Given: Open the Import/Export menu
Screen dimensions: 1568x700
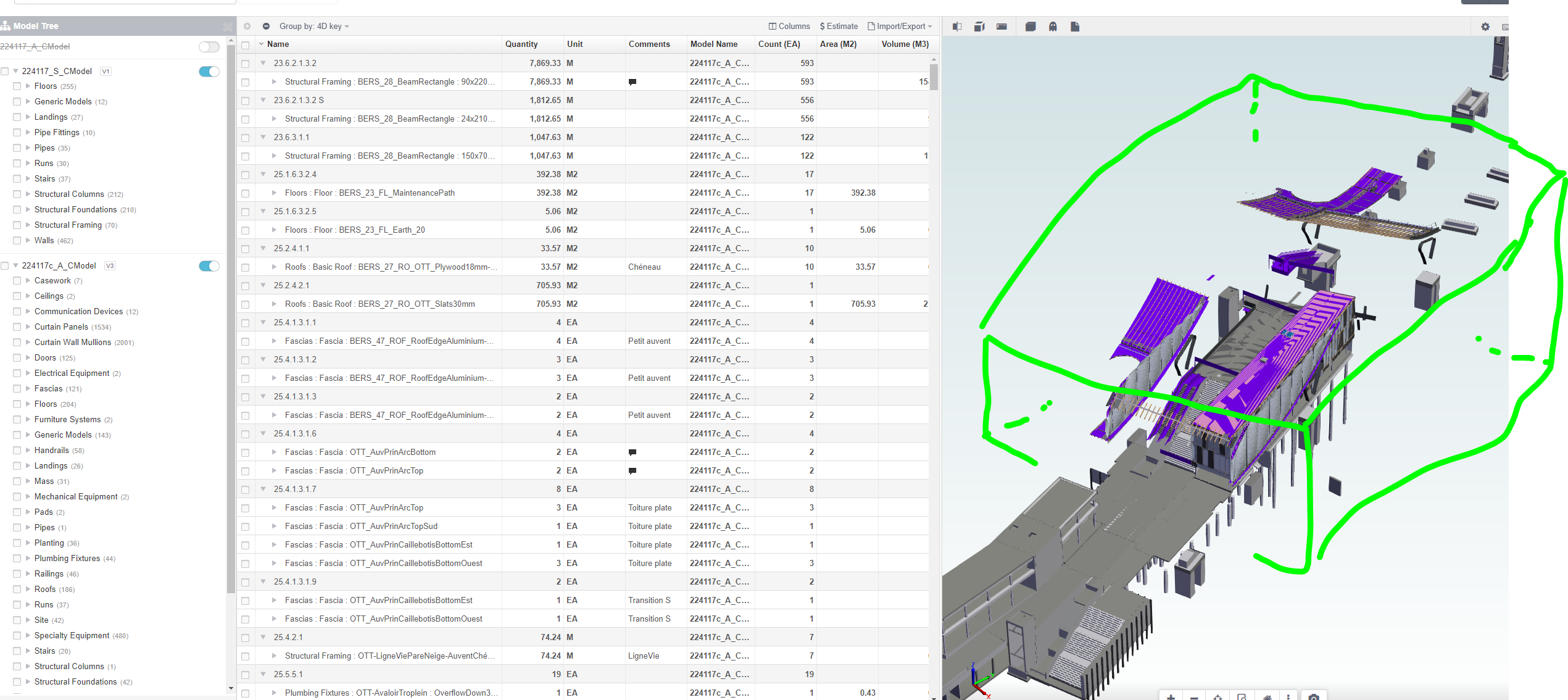Looking at the screenshot, I should pos(900,26).
